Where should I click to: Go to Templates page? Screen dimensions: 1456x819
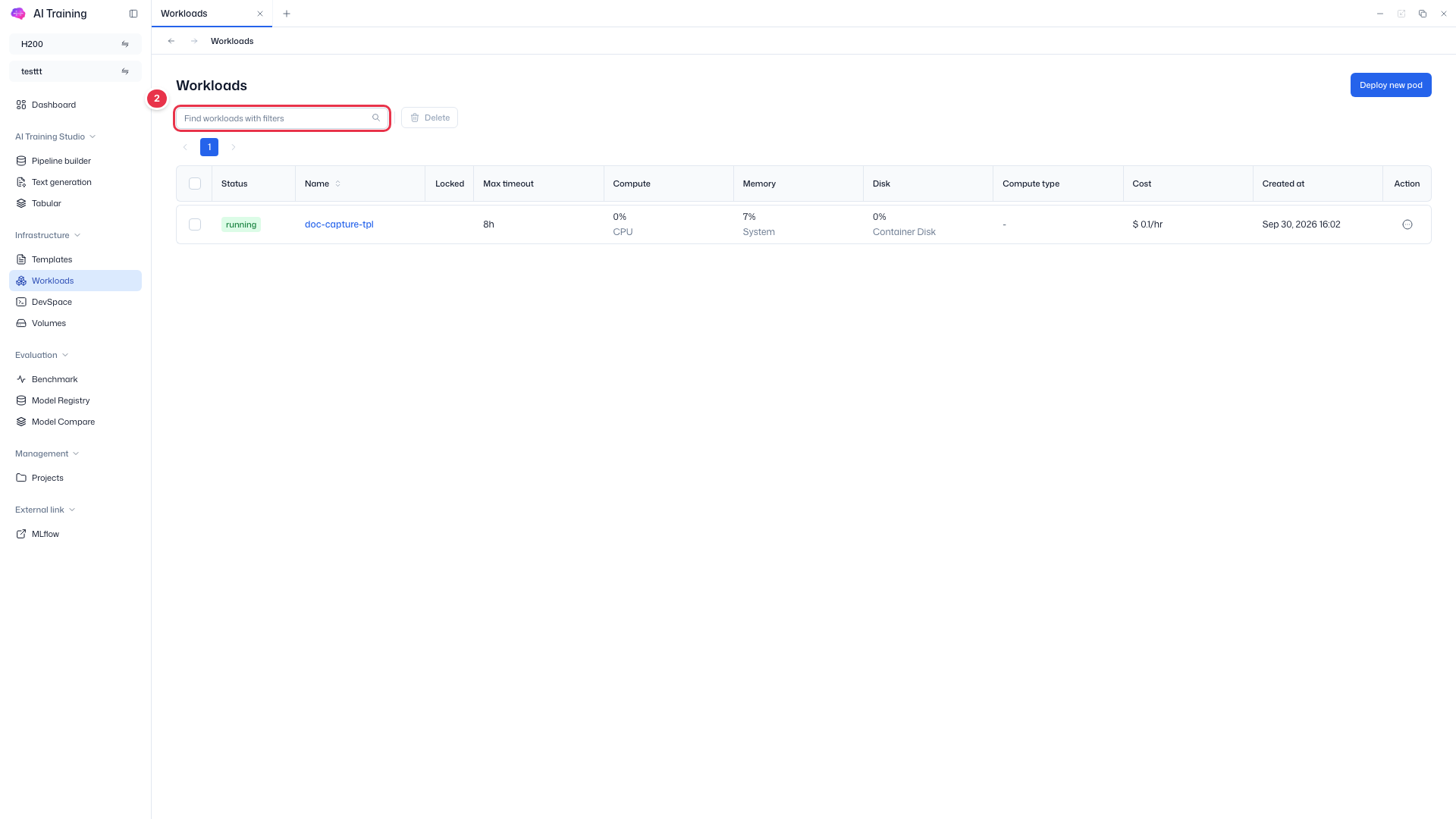coord(75,259)
